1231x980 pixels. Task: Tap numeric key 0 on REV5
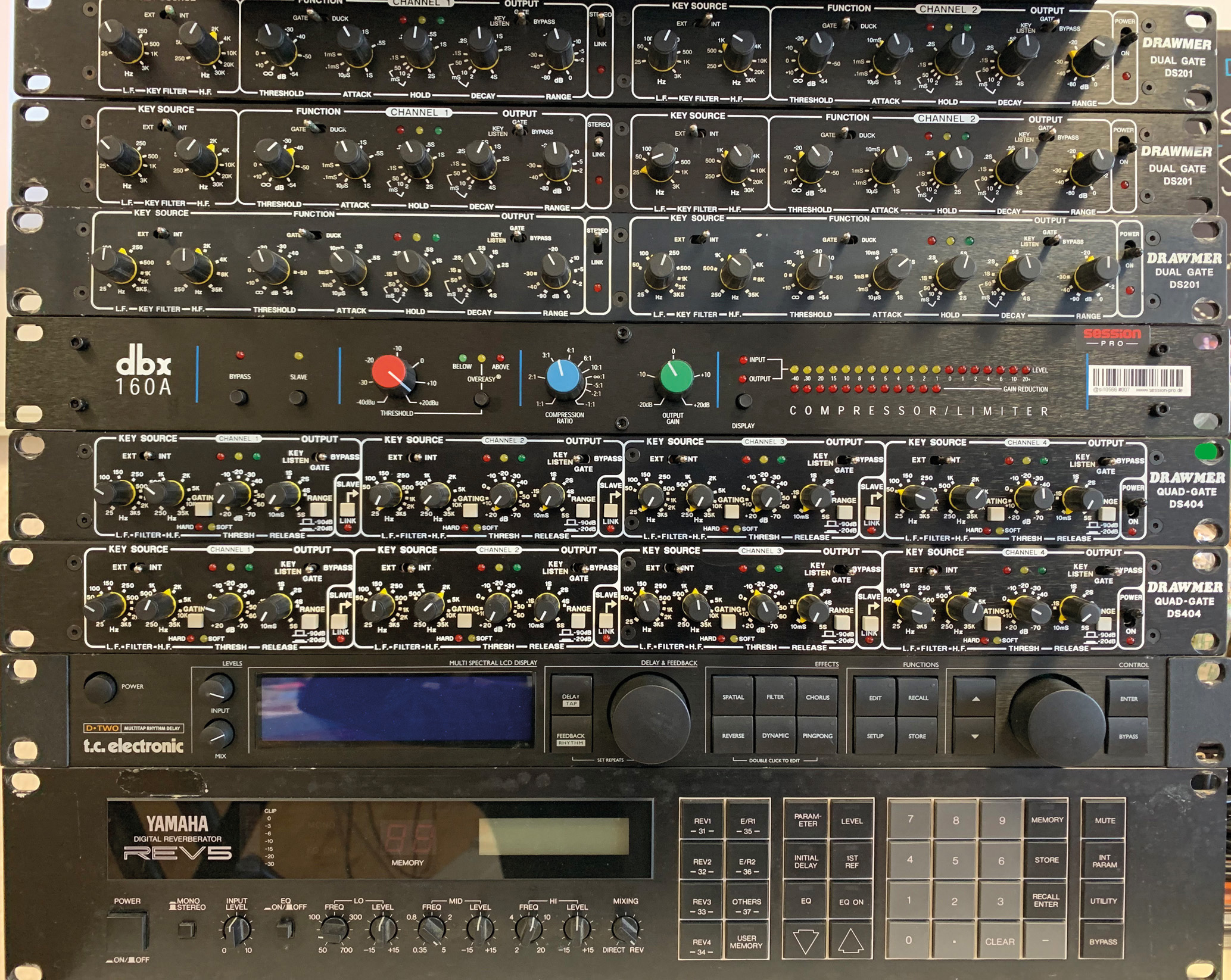[909, 941]
